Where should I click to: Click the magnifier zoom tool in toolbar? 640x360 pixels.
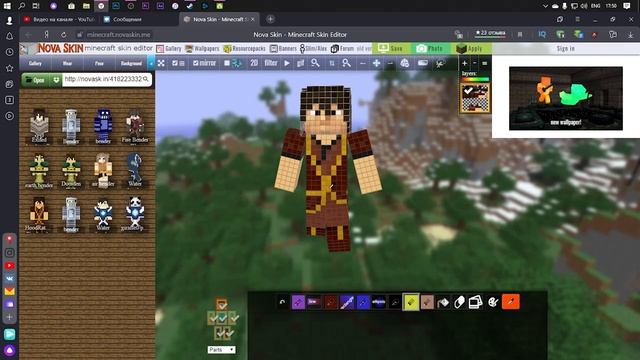(315, 63)
